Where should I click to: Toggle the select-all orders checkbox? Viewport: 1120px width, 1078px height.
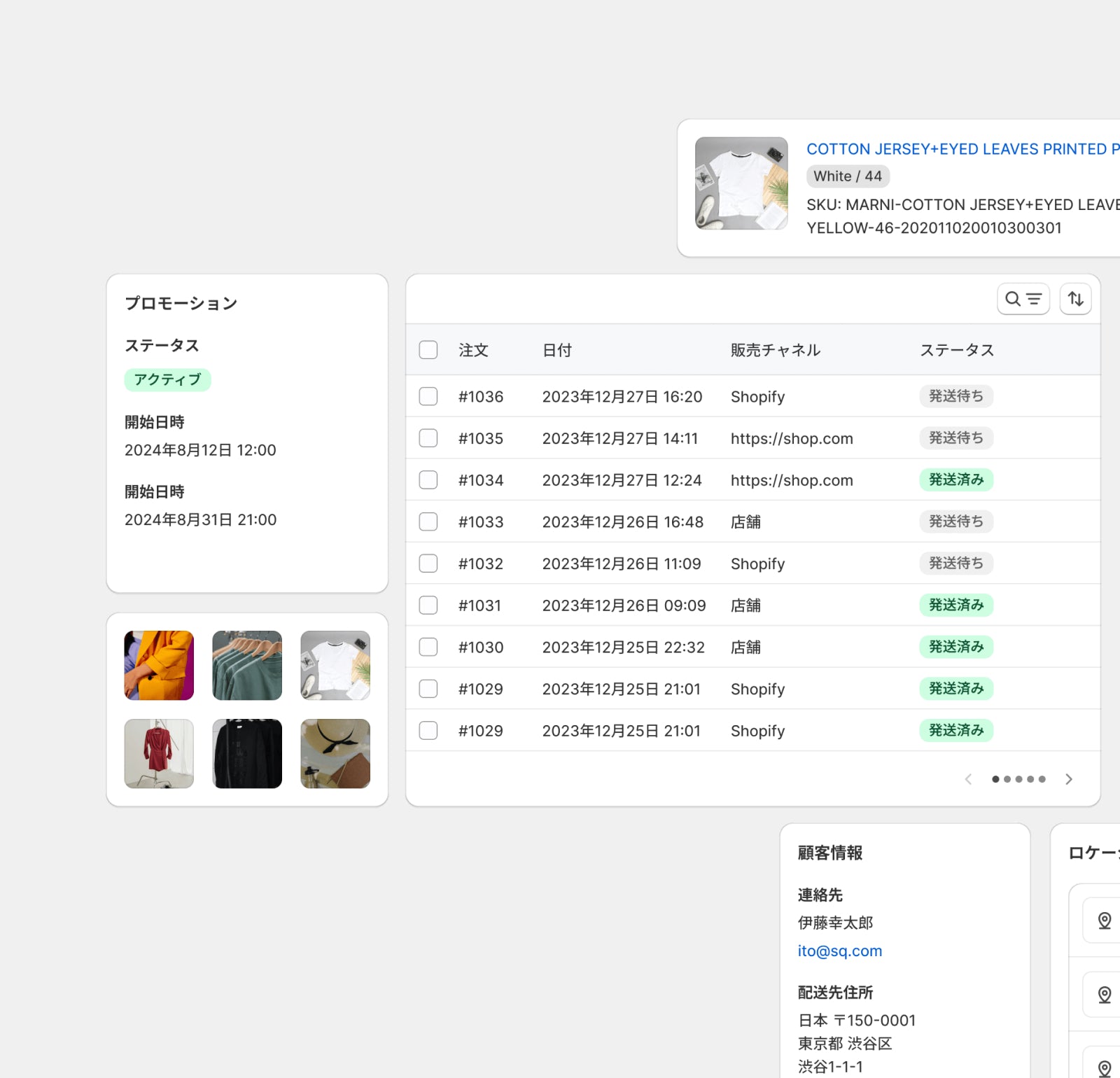(428, 350)
